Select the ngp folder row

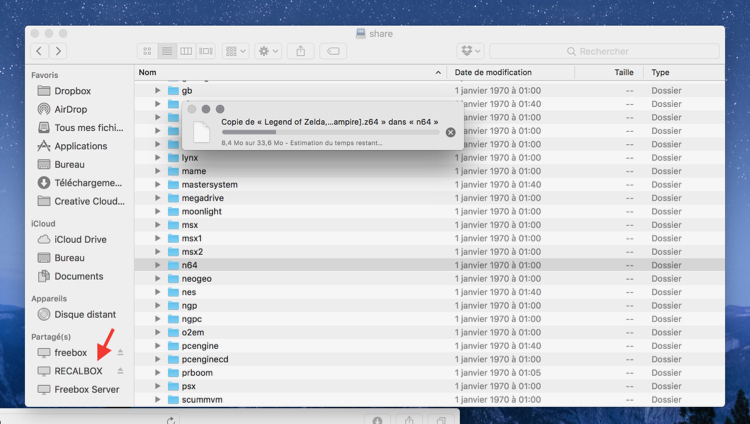429,305
